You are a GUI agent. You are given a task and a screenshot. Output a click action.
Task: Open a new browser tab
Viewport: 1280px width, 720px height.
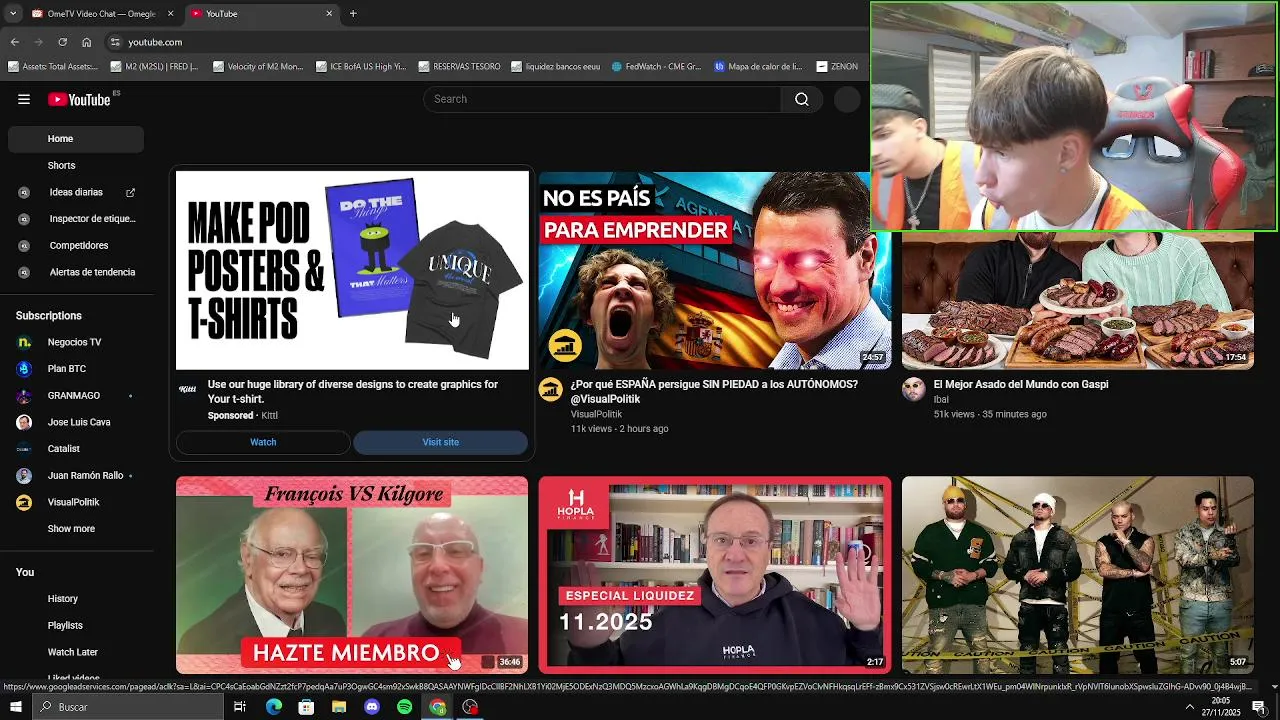tap(353, 14)
